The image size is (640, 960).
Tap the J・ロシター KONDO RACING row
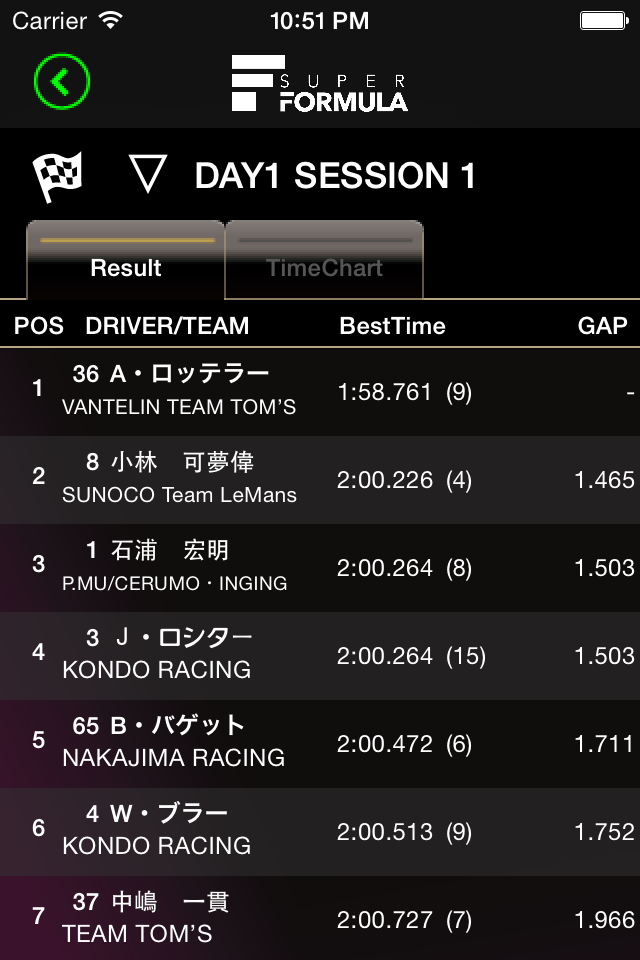pos(320,655)
